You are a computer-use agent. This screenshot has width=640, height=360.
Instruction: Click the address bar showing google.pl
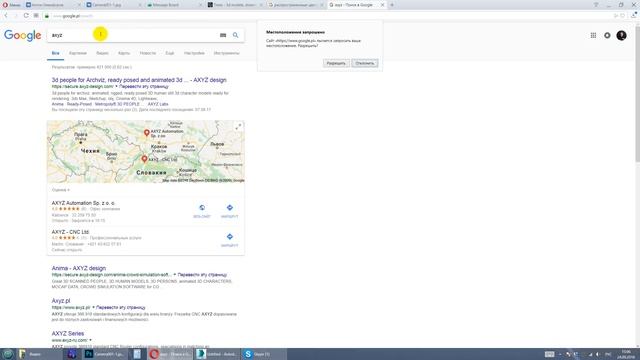pyautogui.click(x=327, y=16)
